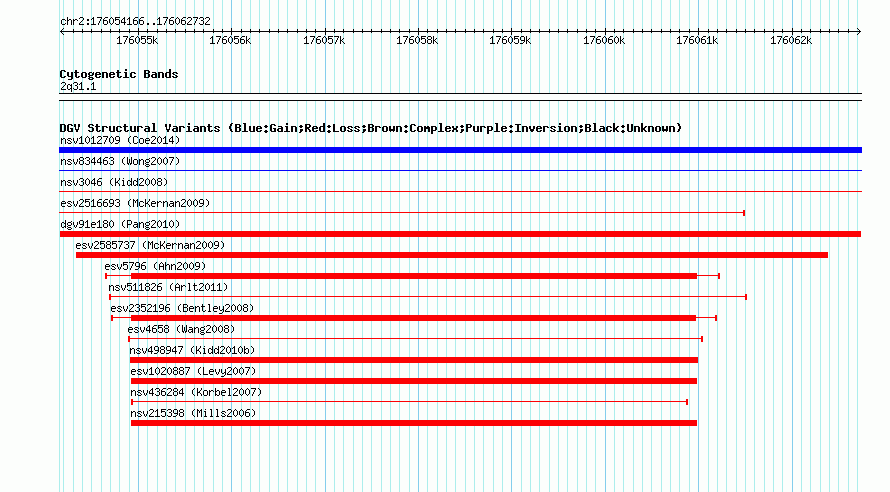Open the nsv834463 (Wong2007) label
This screenshot has height=492, width=890.
point(120,161)
